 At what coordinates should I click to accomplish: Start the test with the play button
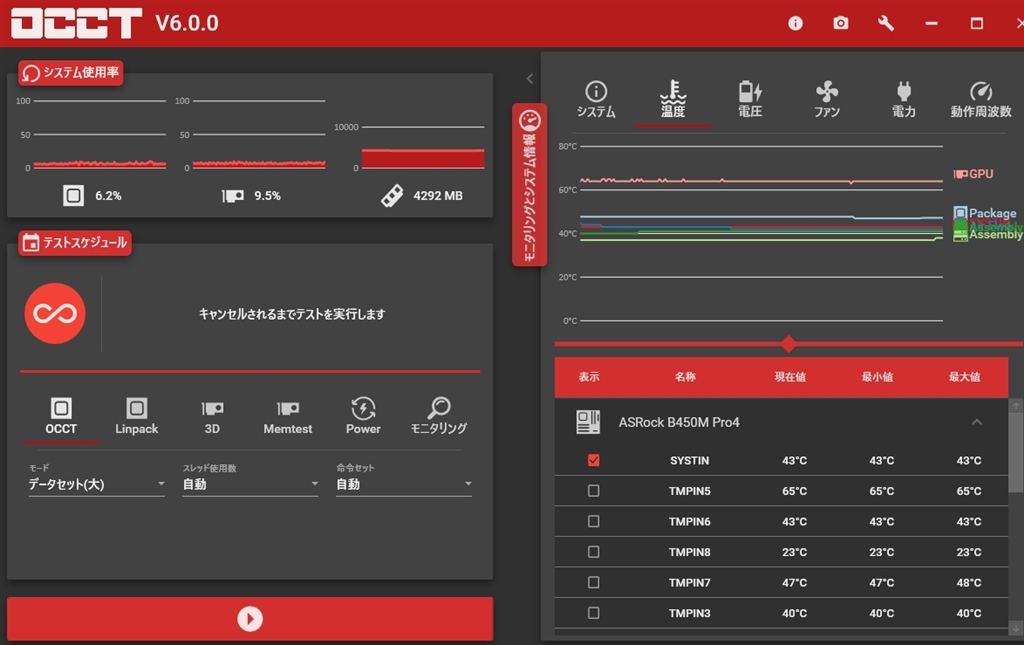[x=250, y=618]
